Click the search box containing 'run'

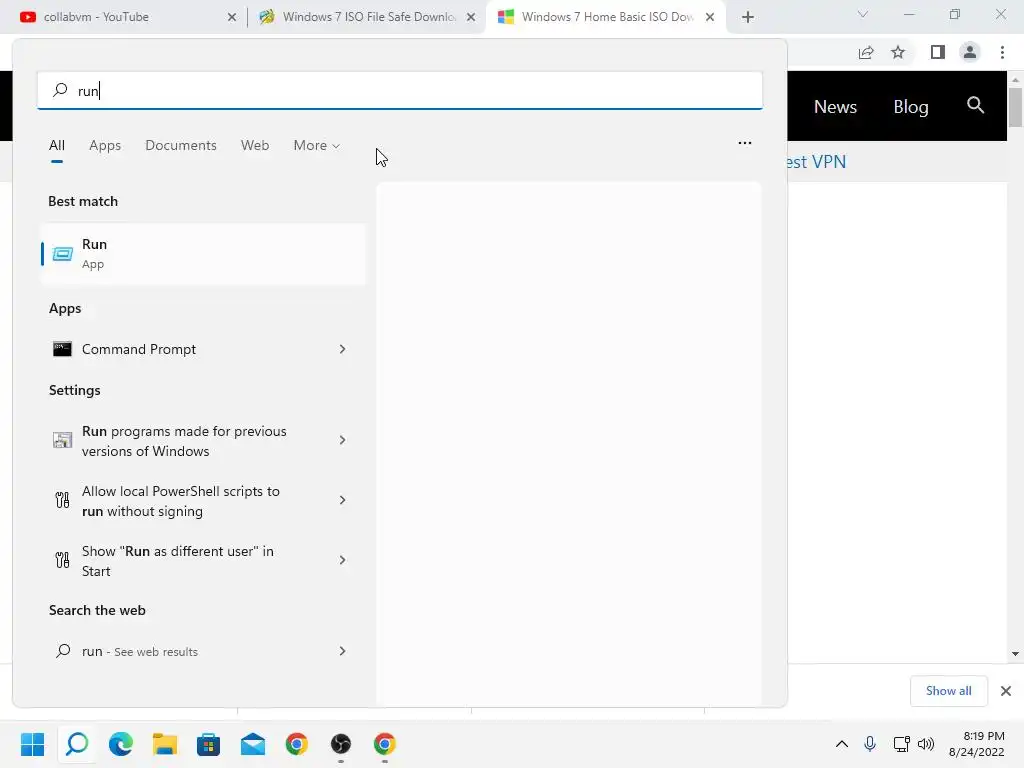[x=400, y=90]
